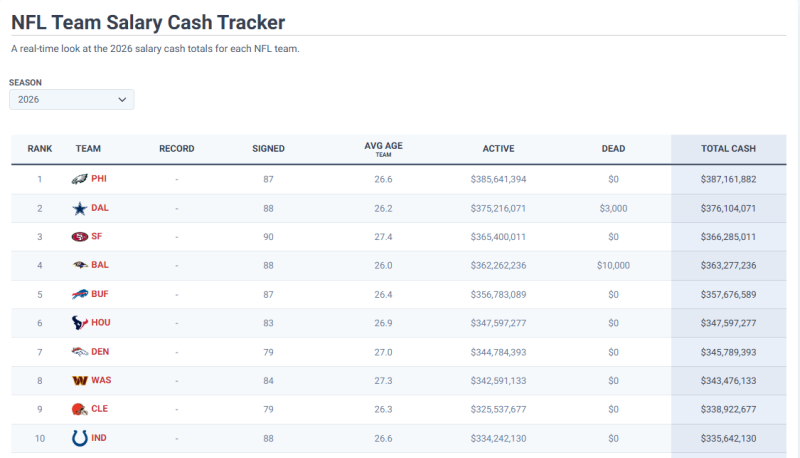Select total cash value $343,476,133
Image resolution: width=800 pixels, height=458 pixels.
coord(729,380)
